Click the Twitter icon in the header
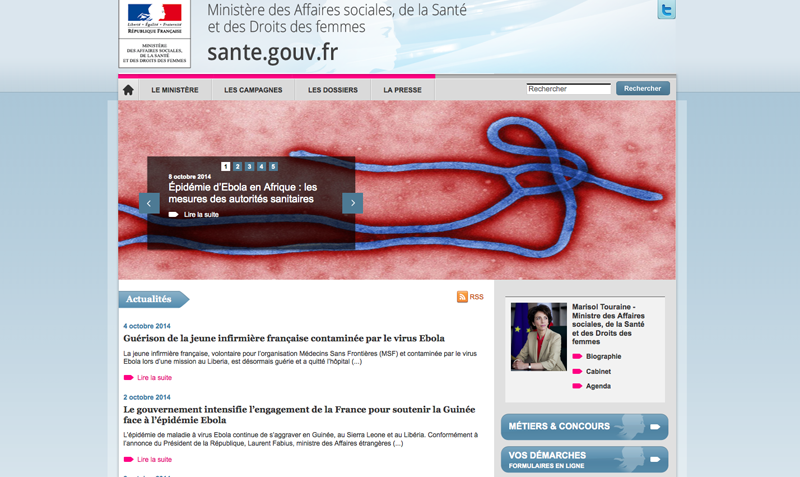800x477 pixels. coord(666,11)
